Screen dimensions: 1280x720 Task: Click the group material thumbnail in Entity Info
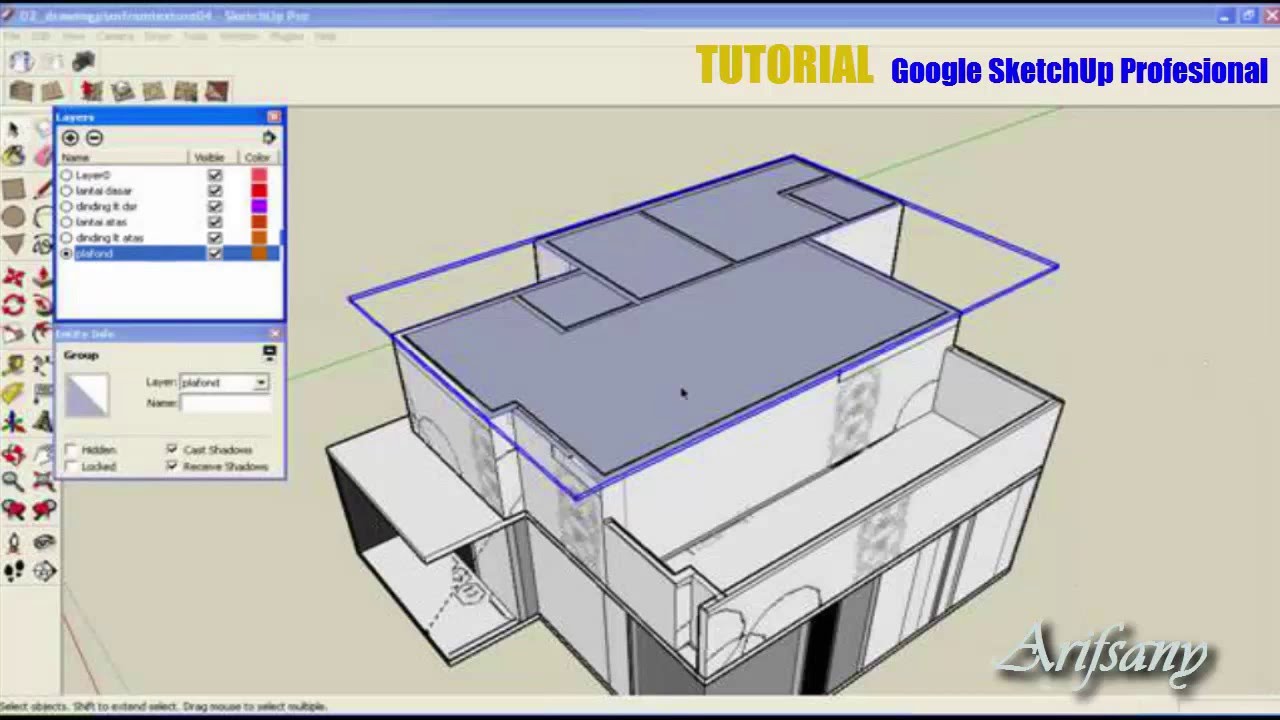[x=86, y=394]
